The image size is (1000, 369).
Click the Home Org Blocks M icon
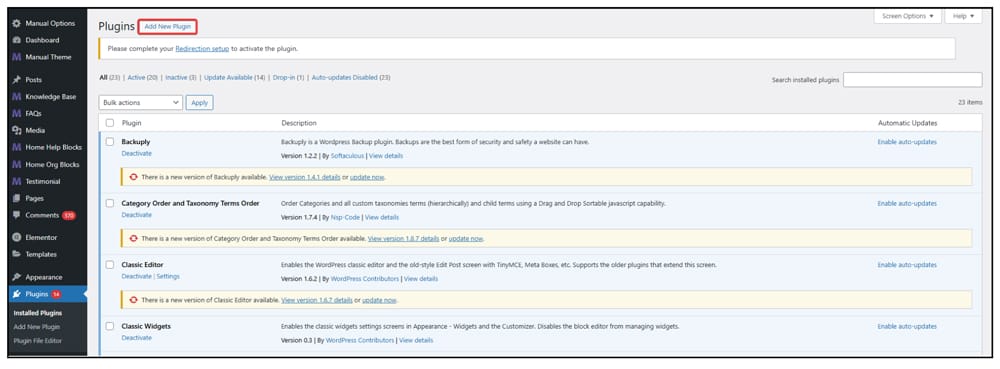(x=17, y=164)
